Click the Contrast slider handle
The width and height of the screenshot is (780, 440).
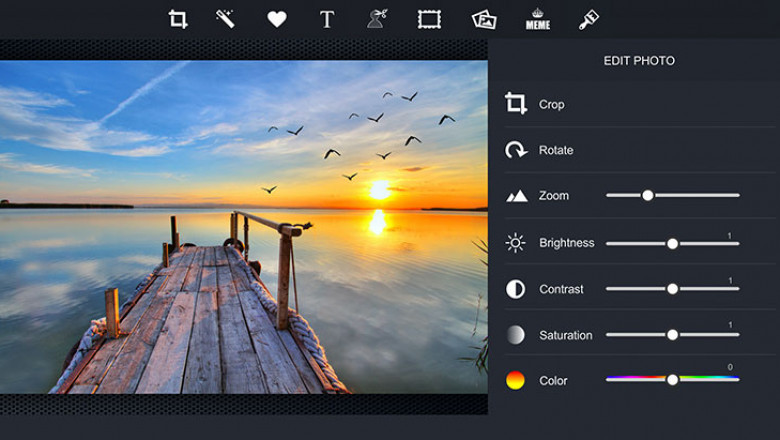[672, 289]
